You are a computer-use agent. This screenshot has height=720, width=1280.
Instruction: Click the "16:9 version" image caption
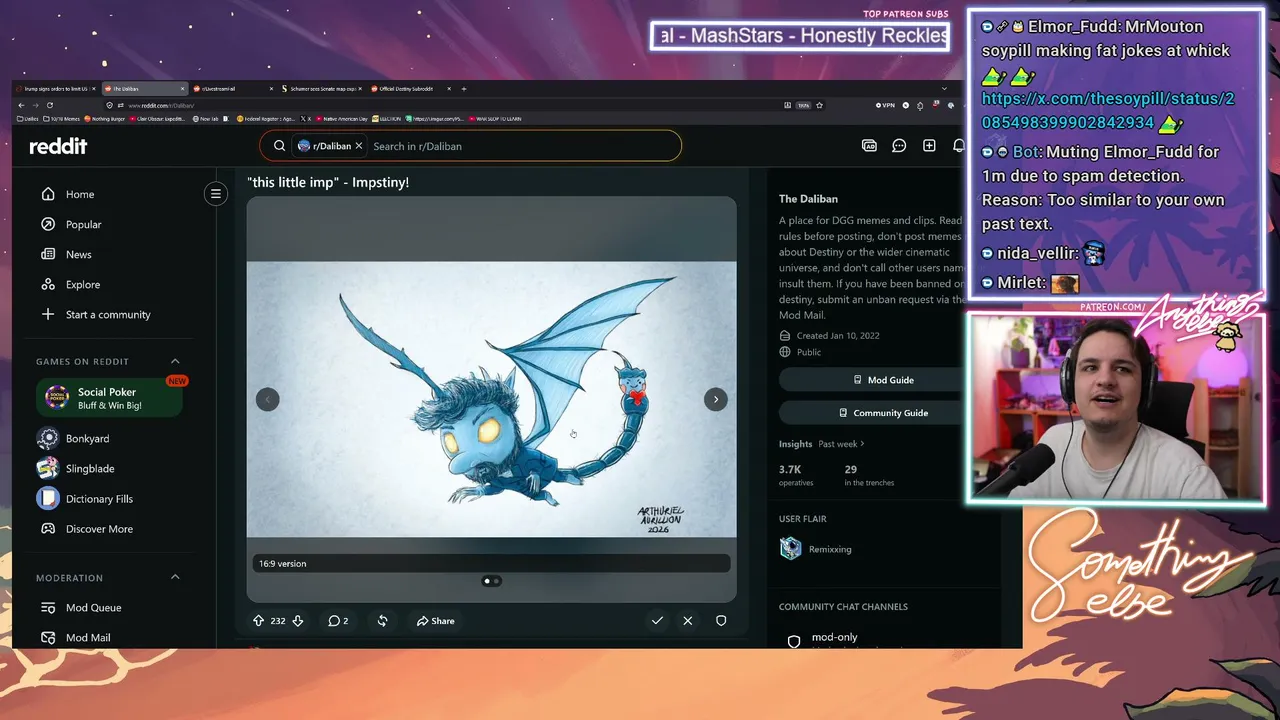coord(282,564)
